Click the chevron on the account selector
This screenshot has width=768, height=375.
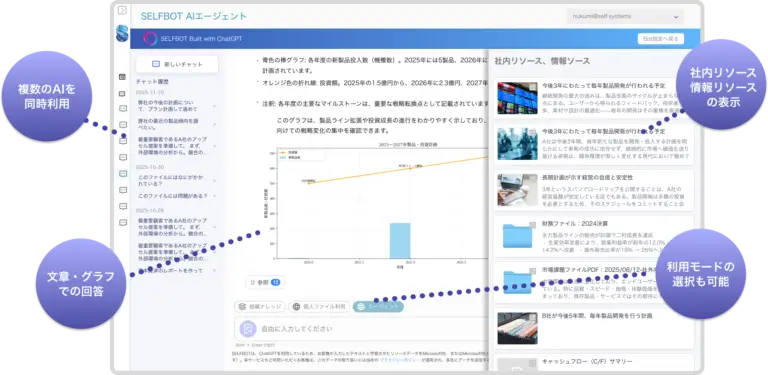coord(676,17)
